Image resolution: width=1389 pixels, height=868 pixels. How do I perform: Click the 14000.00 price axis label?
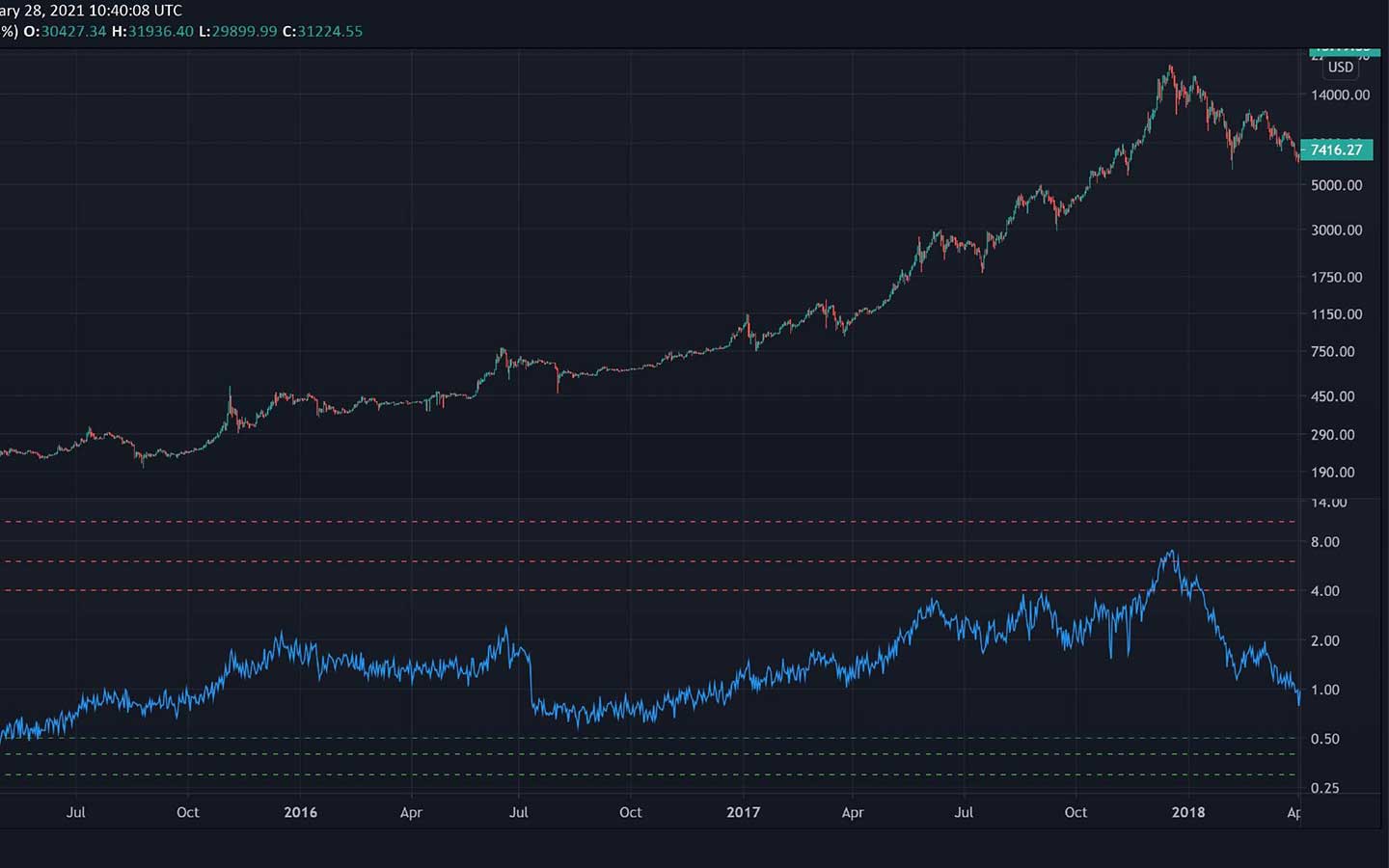click(1340, 95)
